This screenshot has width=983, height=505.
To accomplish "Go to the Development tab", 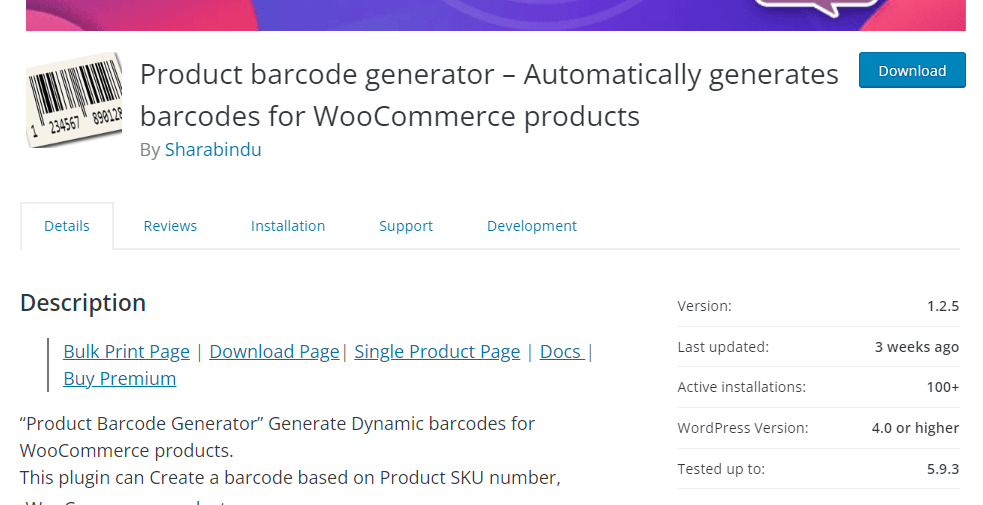I will 532,226.
